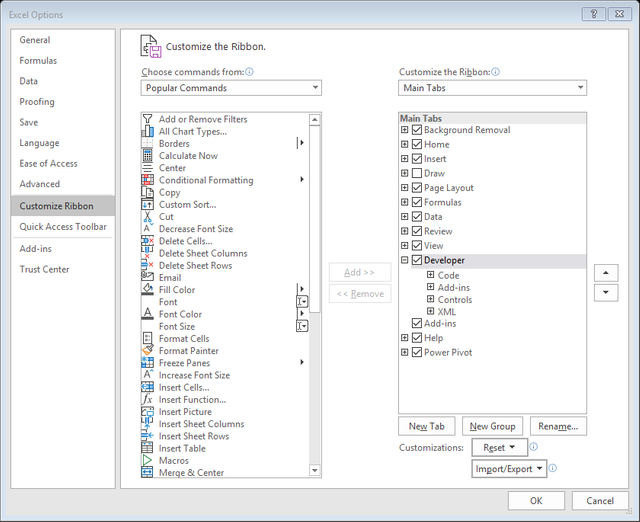The image size is (640, 522).
Task: Click the New Tab button
Action: (x=427, y=426)
